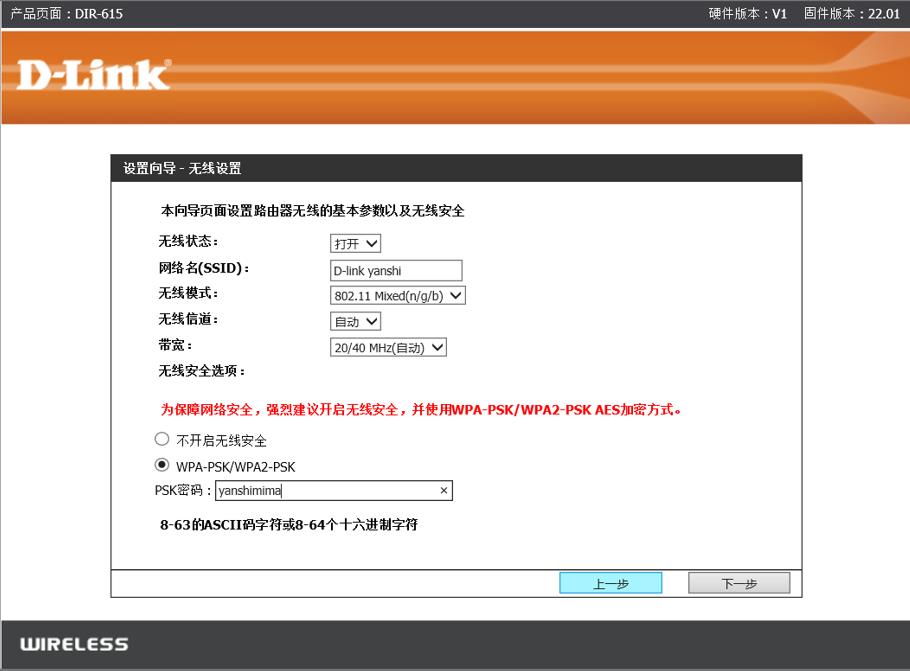Image resolution: width=910 pixels, height=671 pixels.
Task: Open the 无线状态 dropdown set to 打开
Action: 355,244
